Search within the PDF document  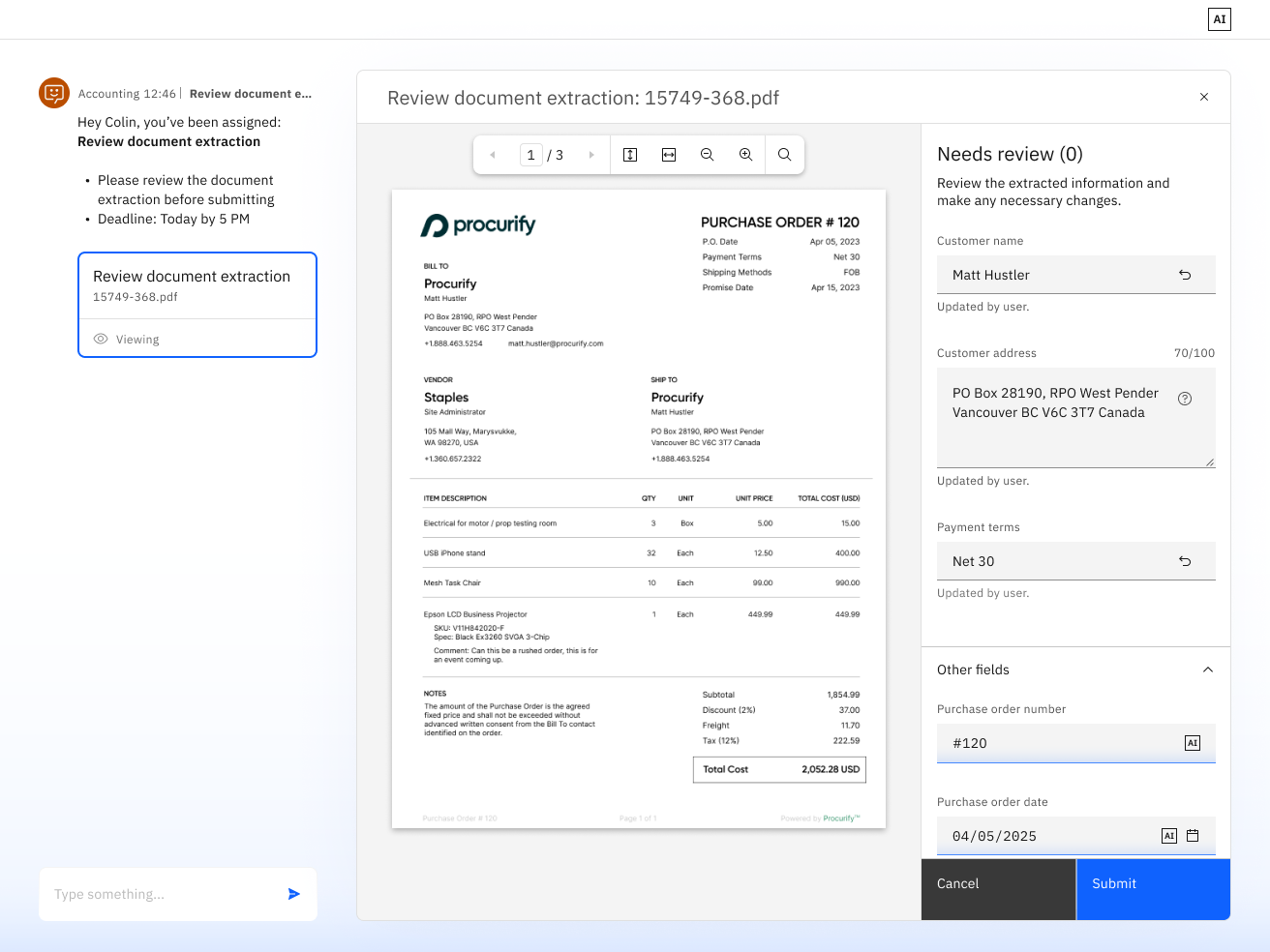click(x=785, y=155)
